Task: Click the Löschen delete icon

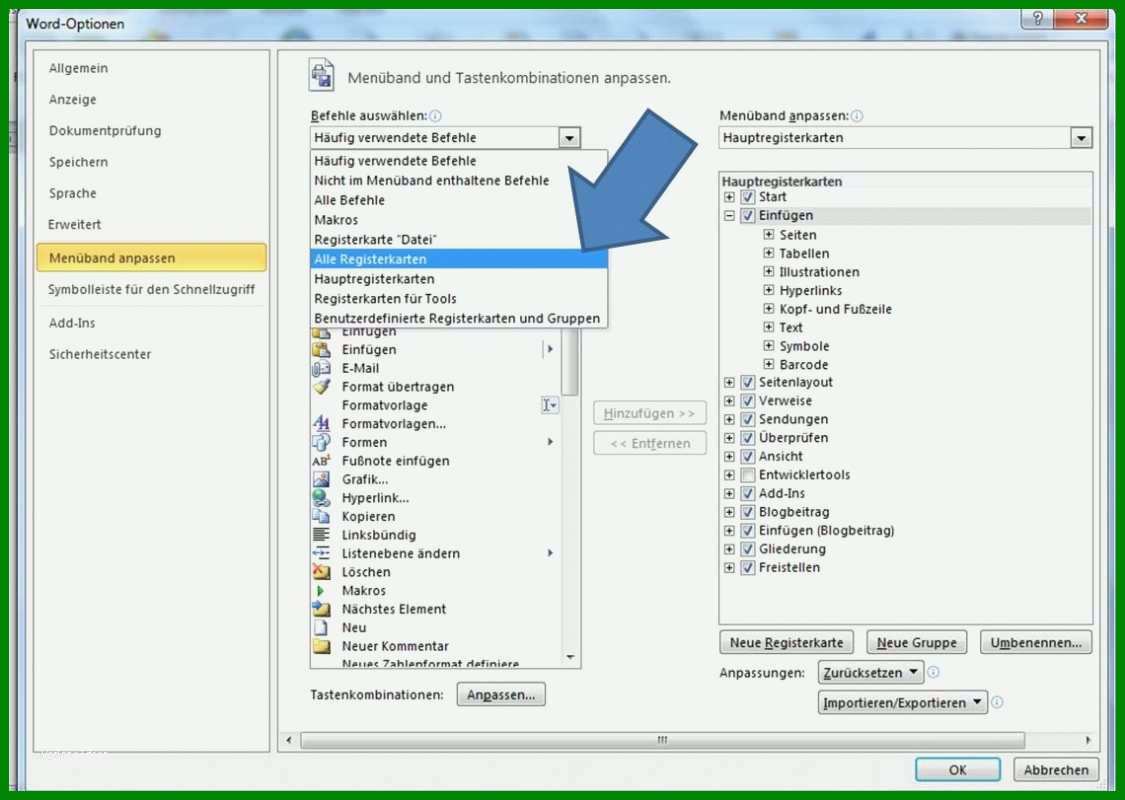Action: click(x=321, y=572)
